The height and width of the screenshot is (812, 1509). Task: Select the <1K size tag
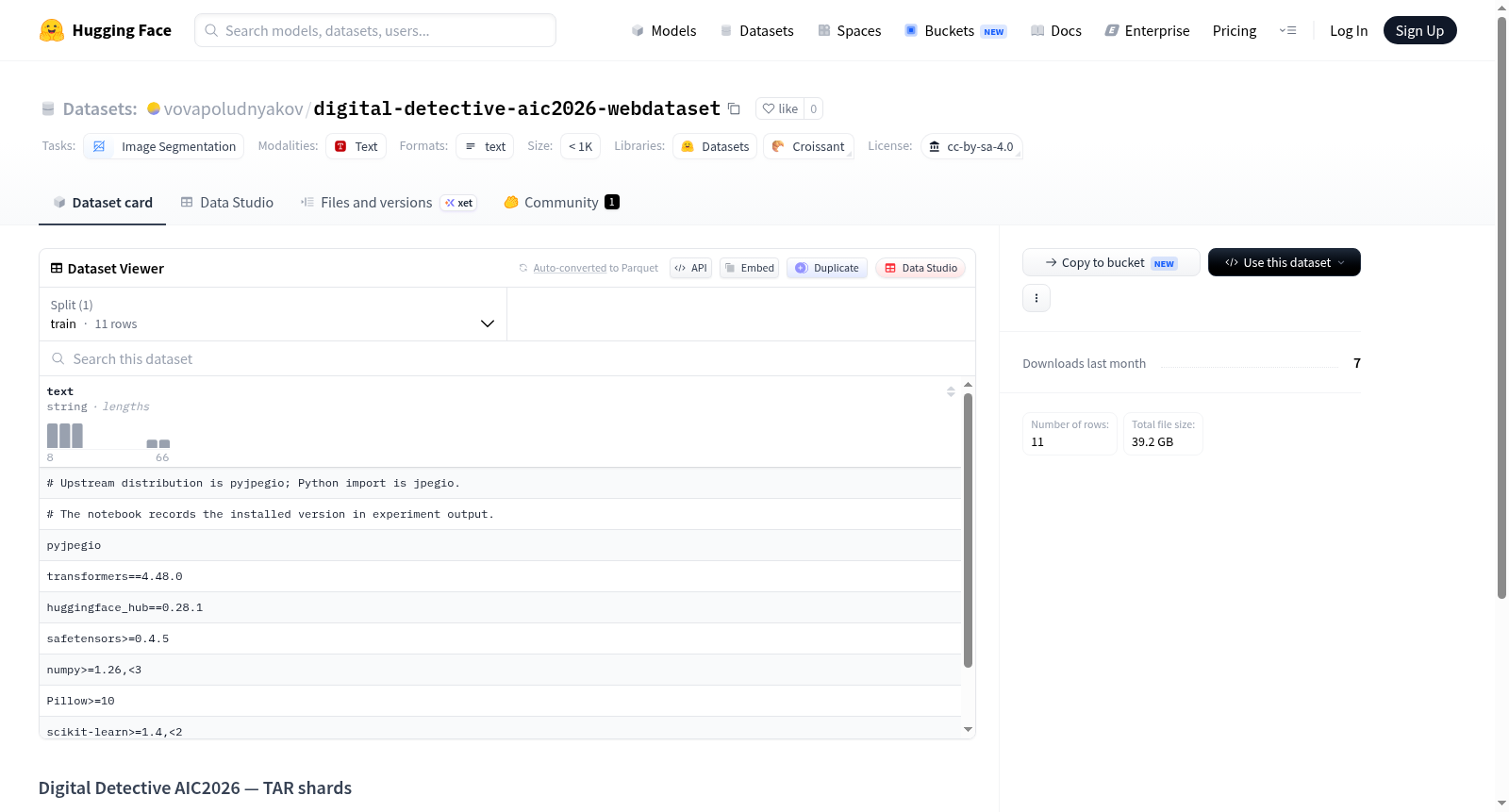(x=580, y=146)
